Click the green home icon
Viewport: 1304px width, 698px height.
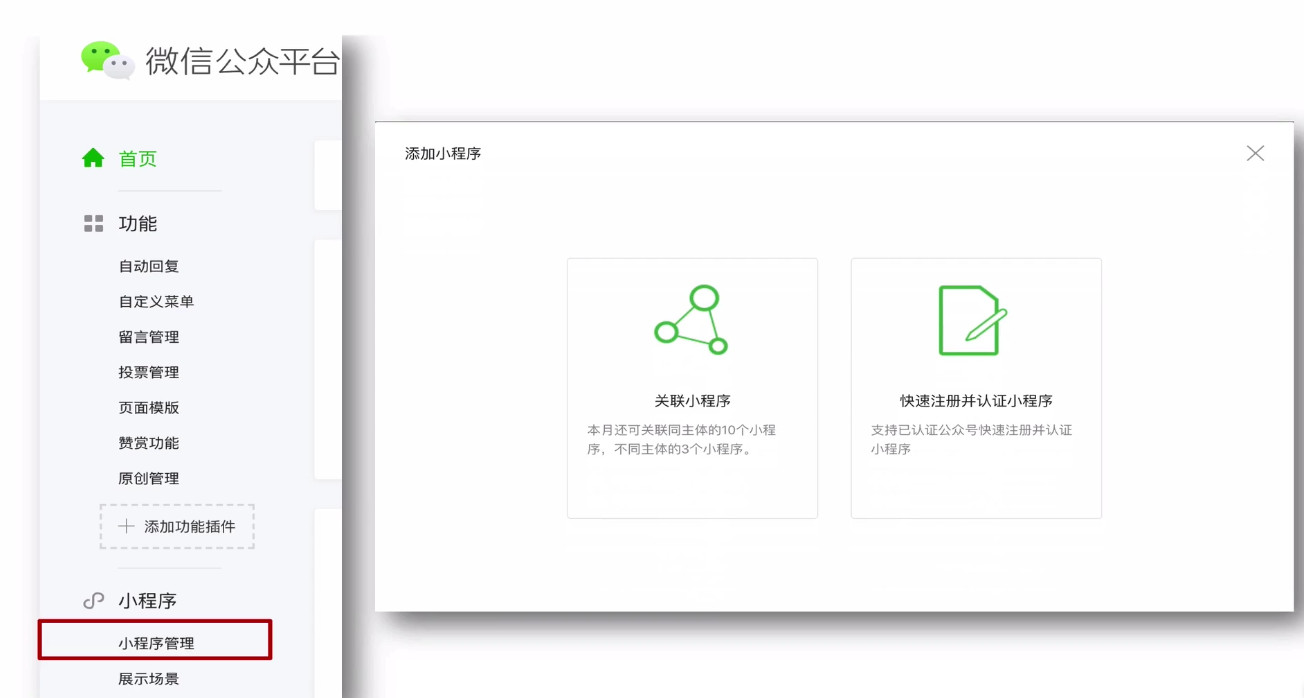click(x=93, y=158)
